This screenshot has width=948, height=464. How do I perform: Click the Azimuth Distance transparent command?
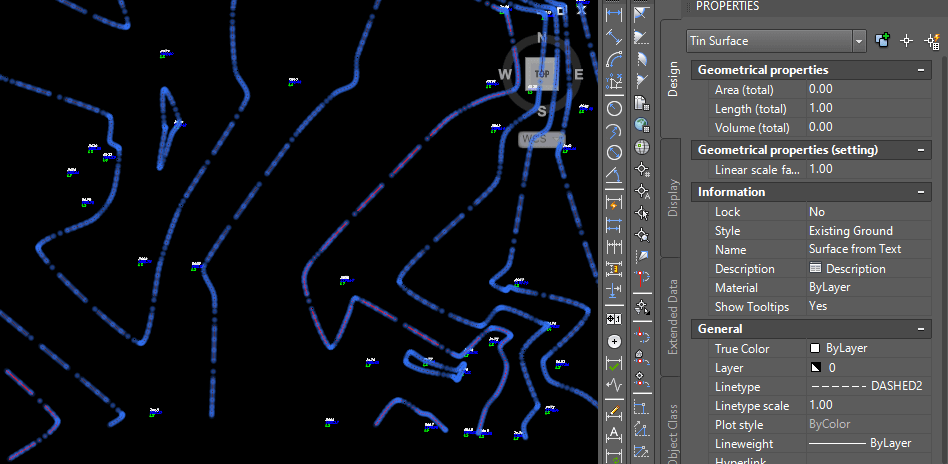click(x=641, y=59)
